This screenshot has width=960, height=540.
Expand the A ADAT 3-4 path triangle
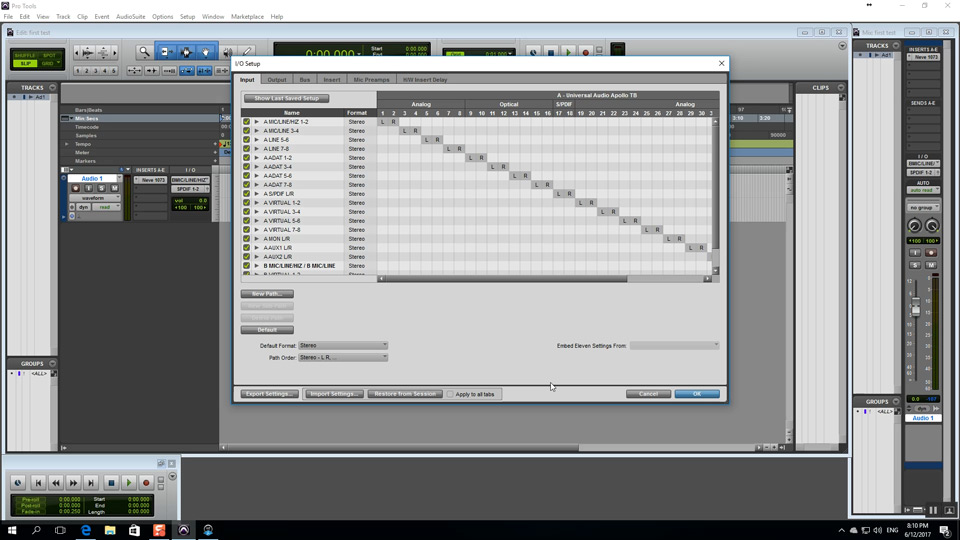click(x=257, y=167)
